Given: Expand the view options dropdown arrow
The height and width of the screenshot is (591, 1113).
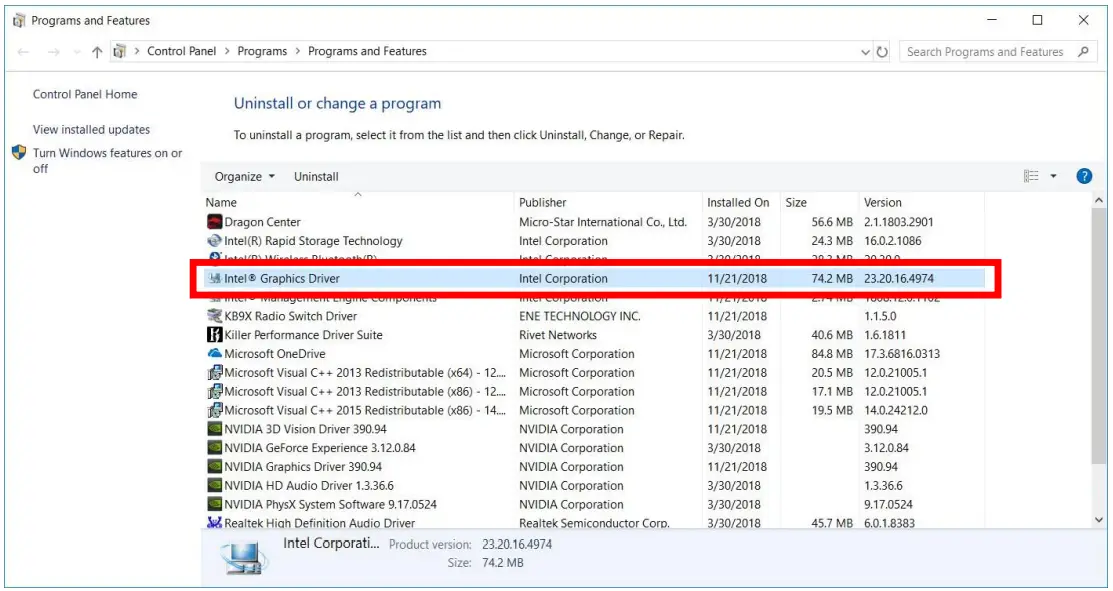Looking at the screenshot, I should click(1053, 177).
